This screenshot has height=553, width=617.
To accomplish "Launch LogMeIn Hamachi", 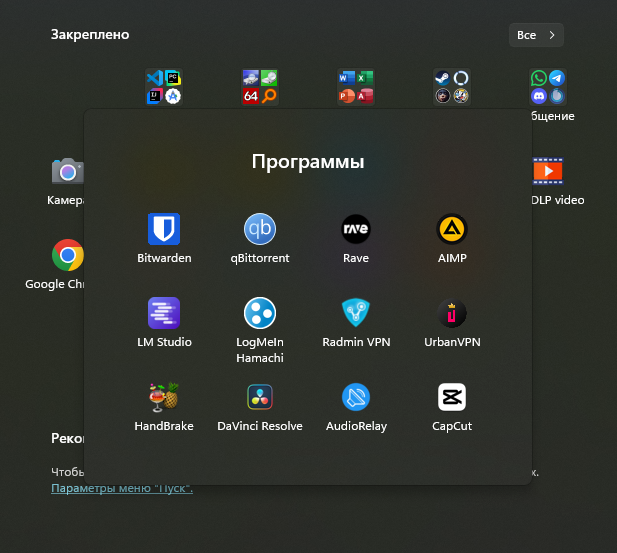I will click(x=260, y=330).
